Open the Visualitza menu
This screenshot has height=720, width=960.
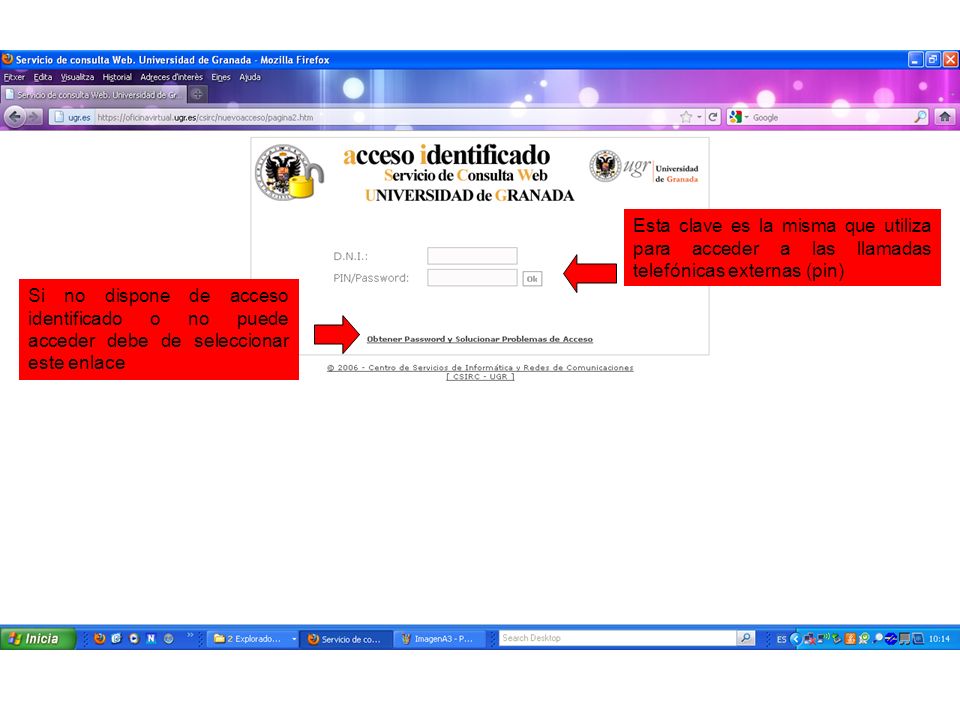click(77, 77)
